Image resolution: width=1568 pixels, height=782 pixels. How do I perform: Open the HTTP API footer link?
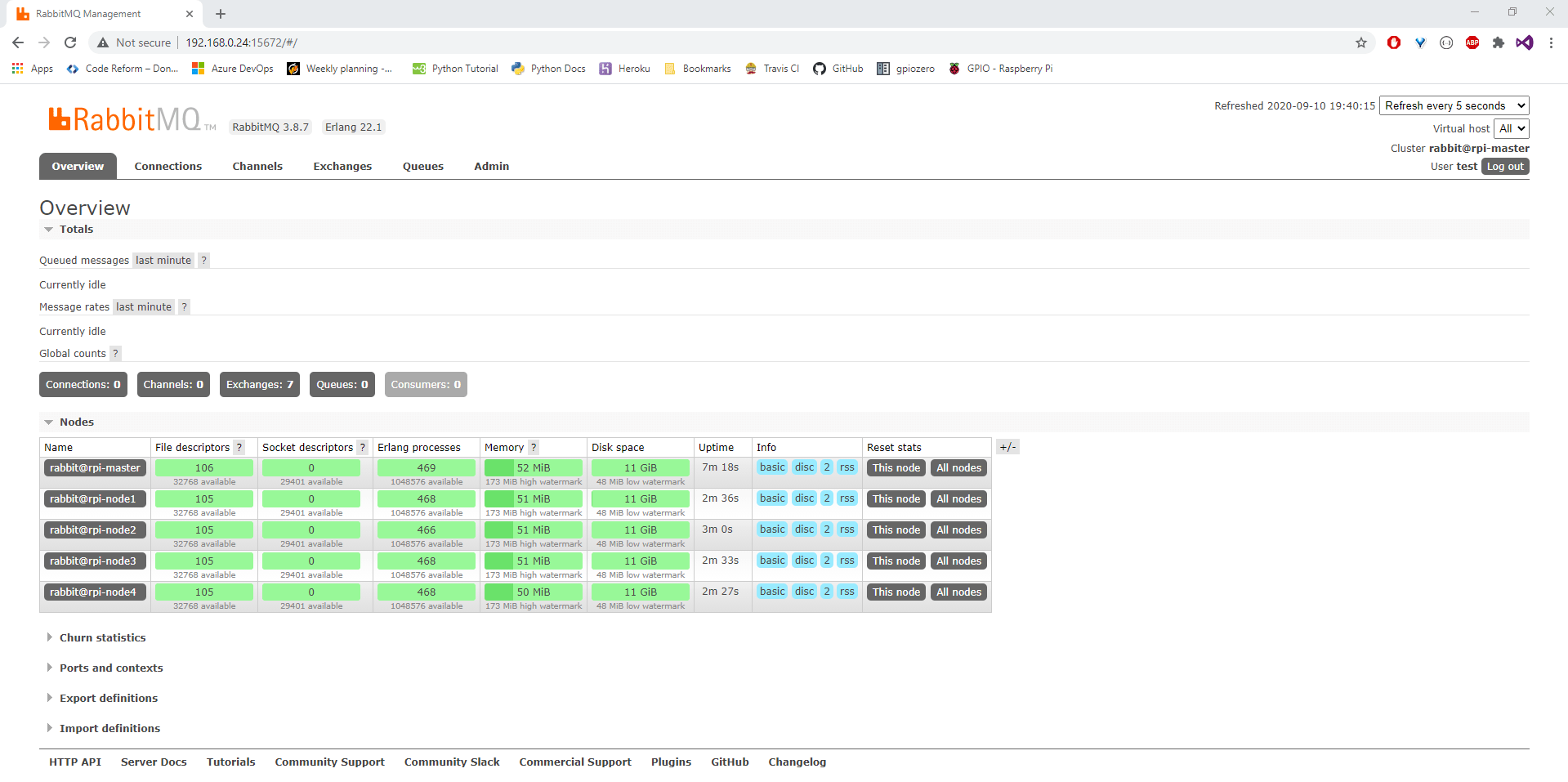coord(75,762)
